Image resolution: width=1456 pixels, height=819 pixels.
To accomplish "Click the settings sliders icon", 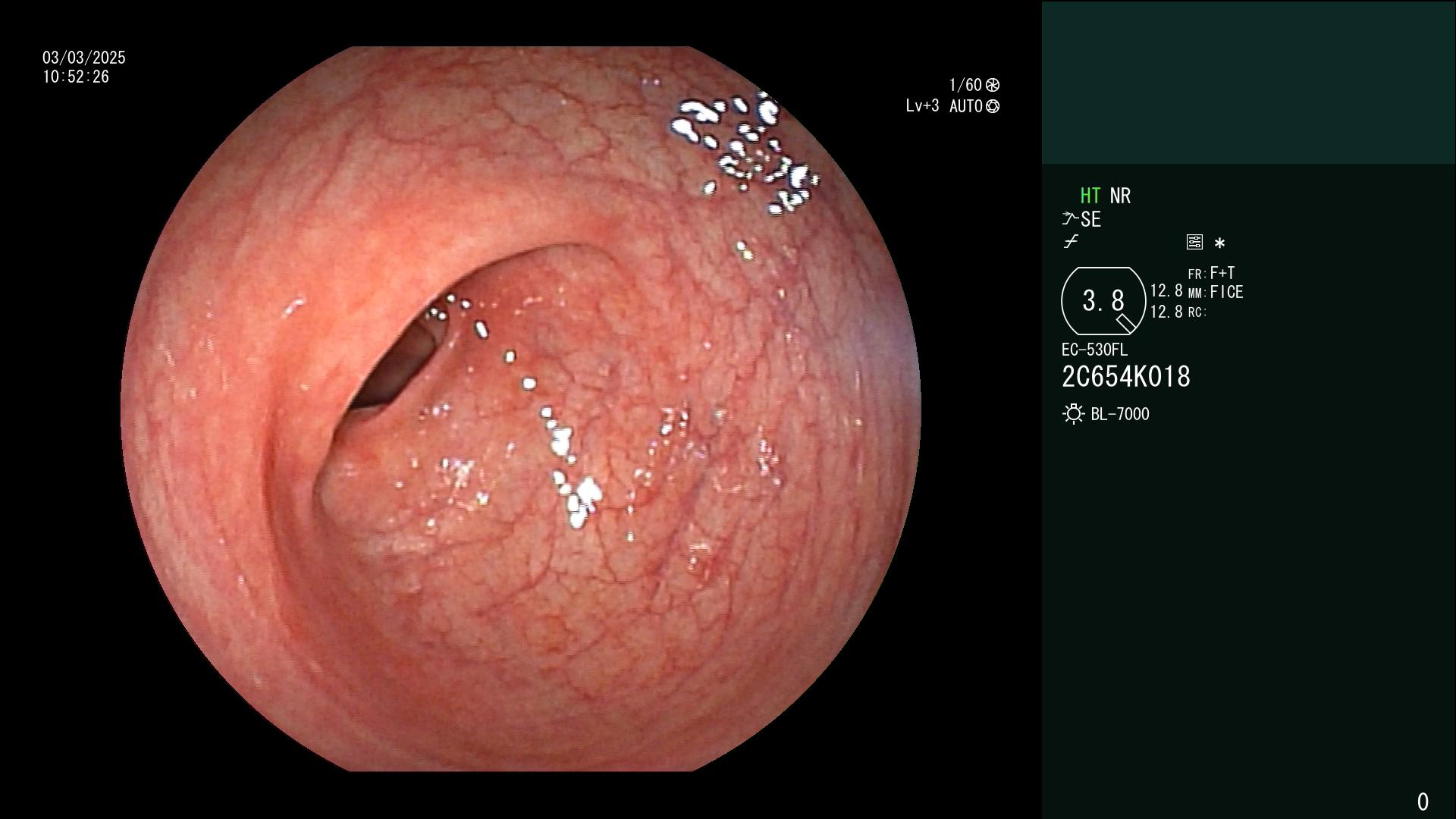I will pos(1194,243).
